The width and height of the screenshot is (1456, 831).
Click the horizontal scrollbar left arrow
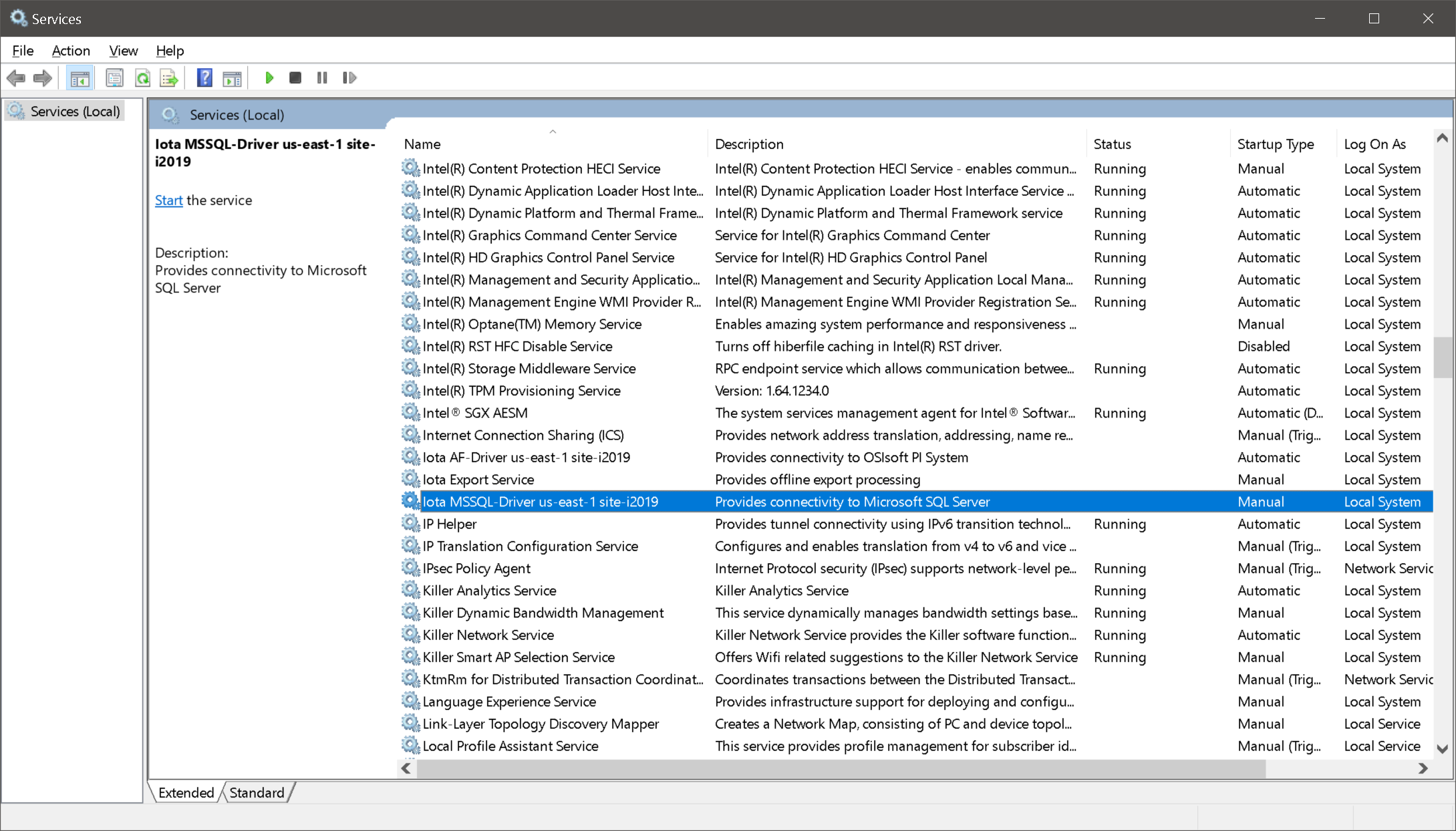(406, 768)
